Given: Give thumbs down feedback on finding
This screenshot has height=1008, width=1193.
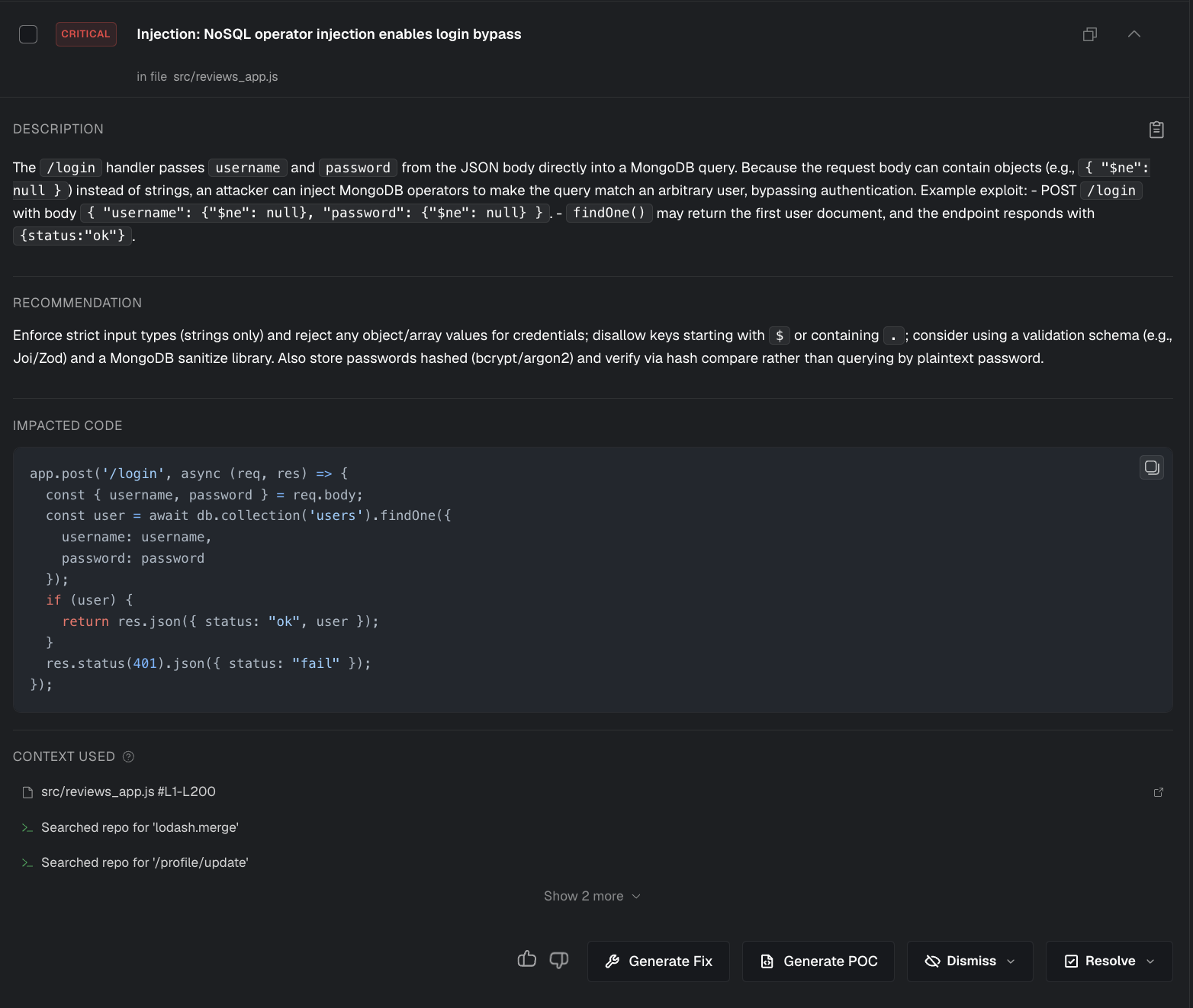Looking at the screenshot, I should pyautogui.click(x=559, y=960).
